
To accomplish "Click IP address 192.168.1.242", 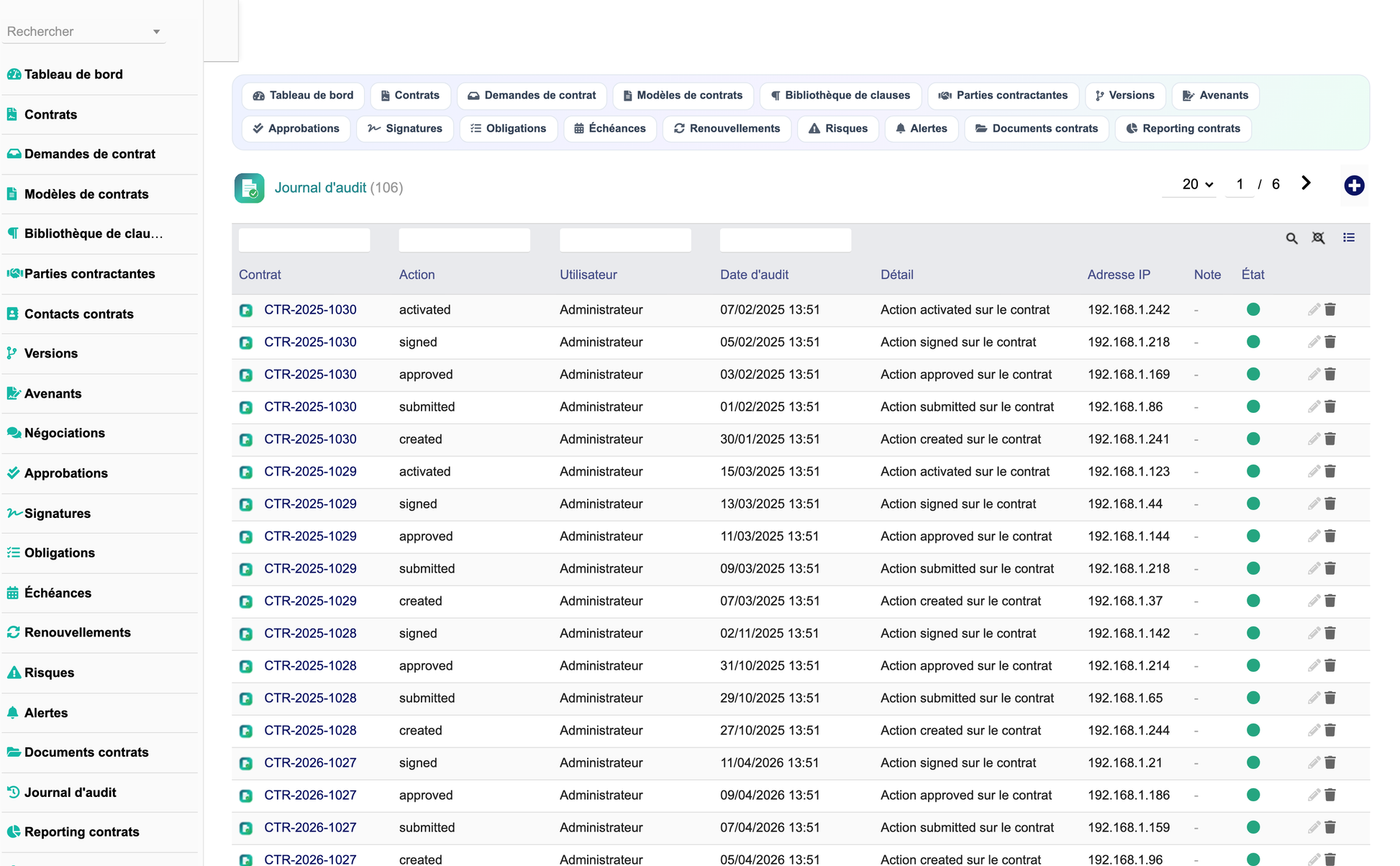I will click(x=1129, y=309).
